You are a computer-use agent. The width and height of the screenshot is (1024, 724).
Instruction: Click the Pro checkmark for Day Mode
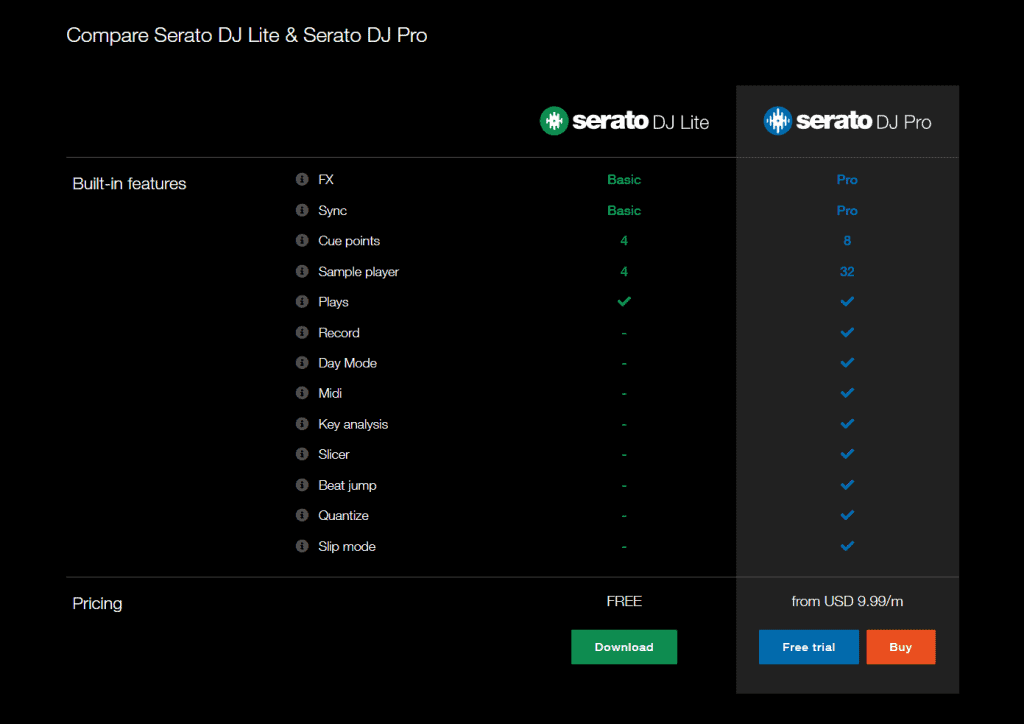847,362
